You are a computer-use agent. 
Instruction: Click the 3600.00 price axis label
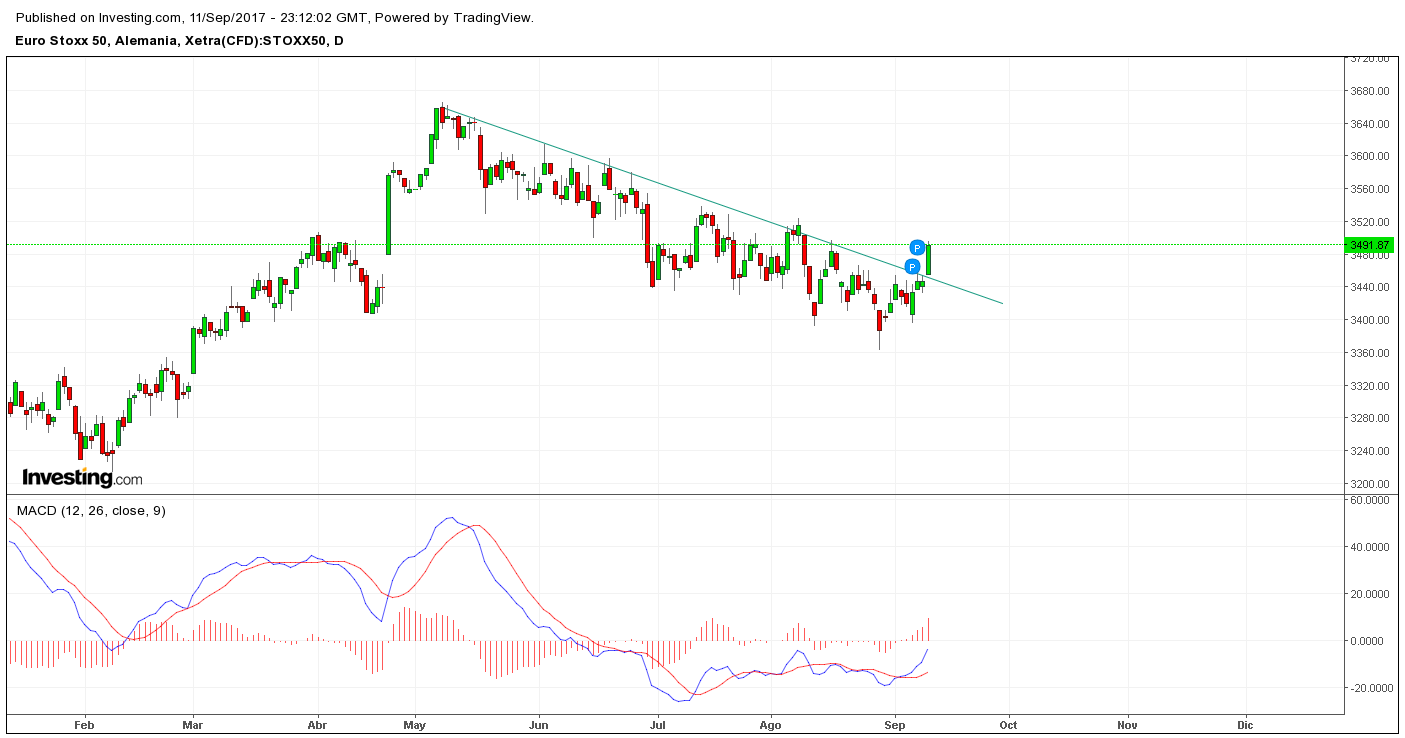pos(1370,156)
